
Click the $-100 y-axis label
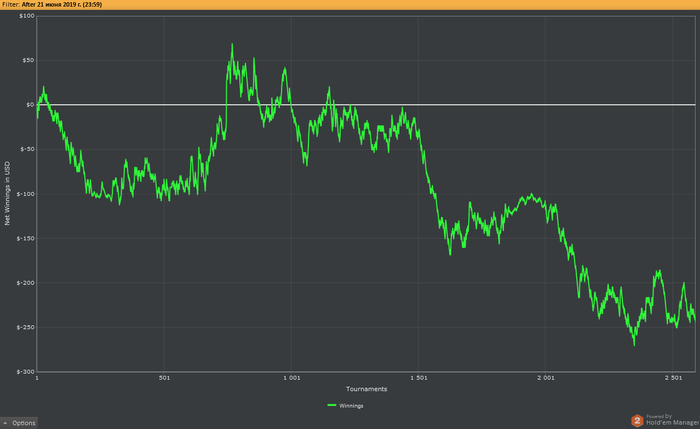(x=25, y=194)
